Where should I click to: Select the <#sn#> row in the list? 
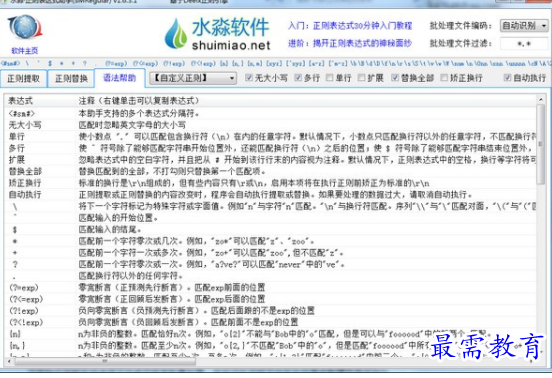270,113
